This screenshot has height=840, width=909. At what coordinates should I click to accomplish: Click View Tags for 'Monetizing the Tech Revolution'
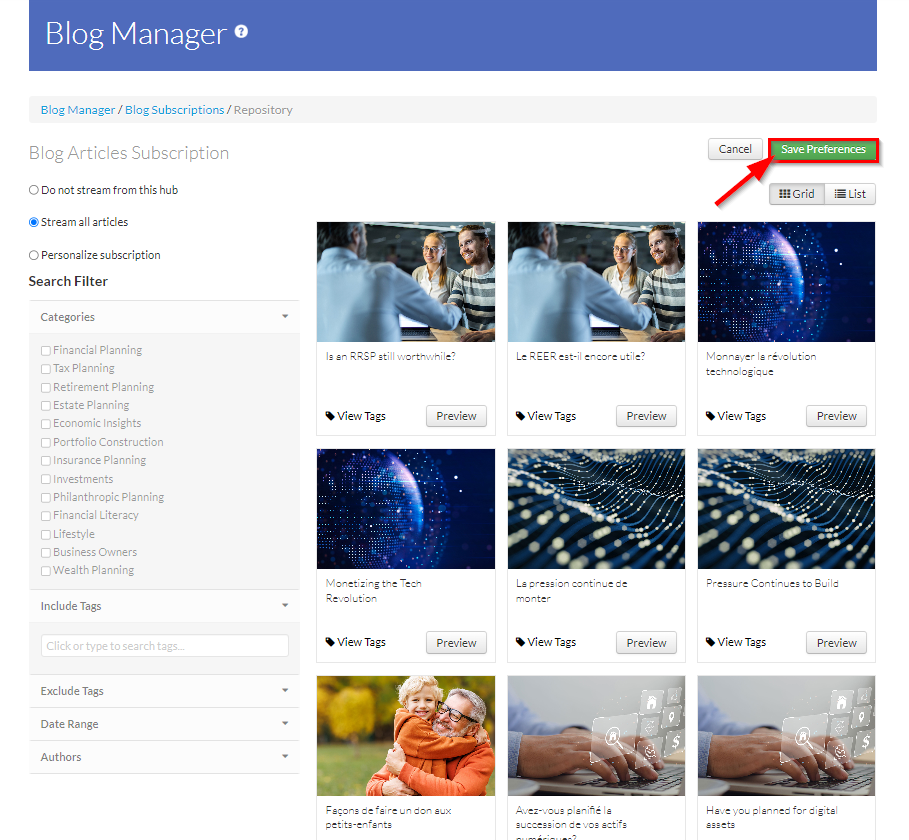355,642
